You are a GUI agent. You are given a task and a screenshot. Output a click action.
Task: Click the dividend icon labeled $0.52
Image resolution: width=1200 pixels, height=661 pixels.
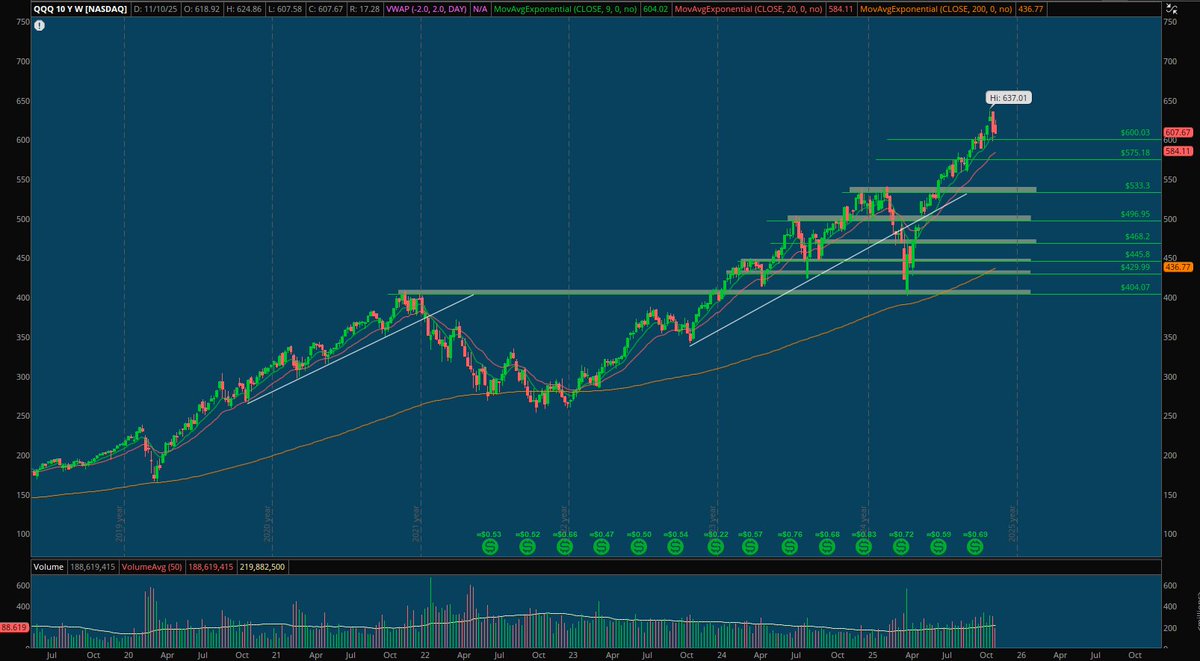click(528, 547)
